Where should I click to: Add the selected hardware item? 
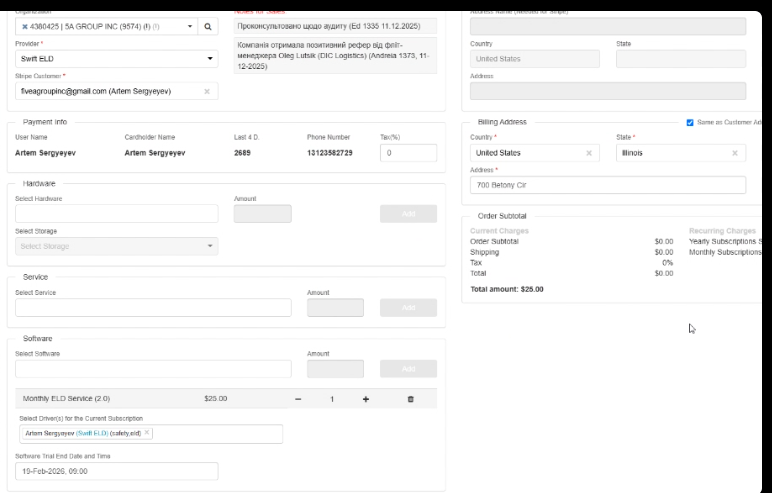[x=408, y=214]
